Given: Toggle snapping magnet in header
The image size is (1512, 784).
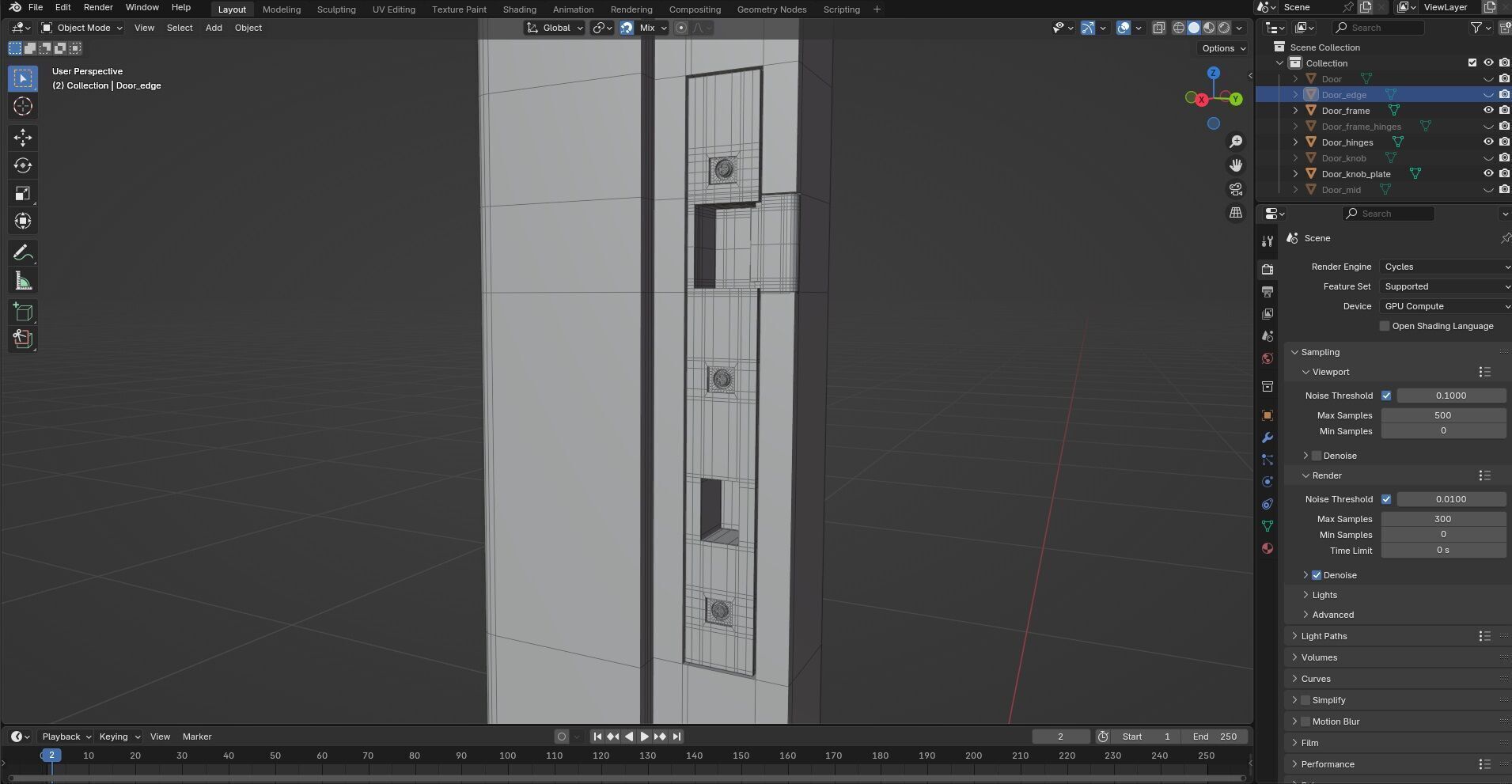Looking at the screenshot, I should (627, 28).
